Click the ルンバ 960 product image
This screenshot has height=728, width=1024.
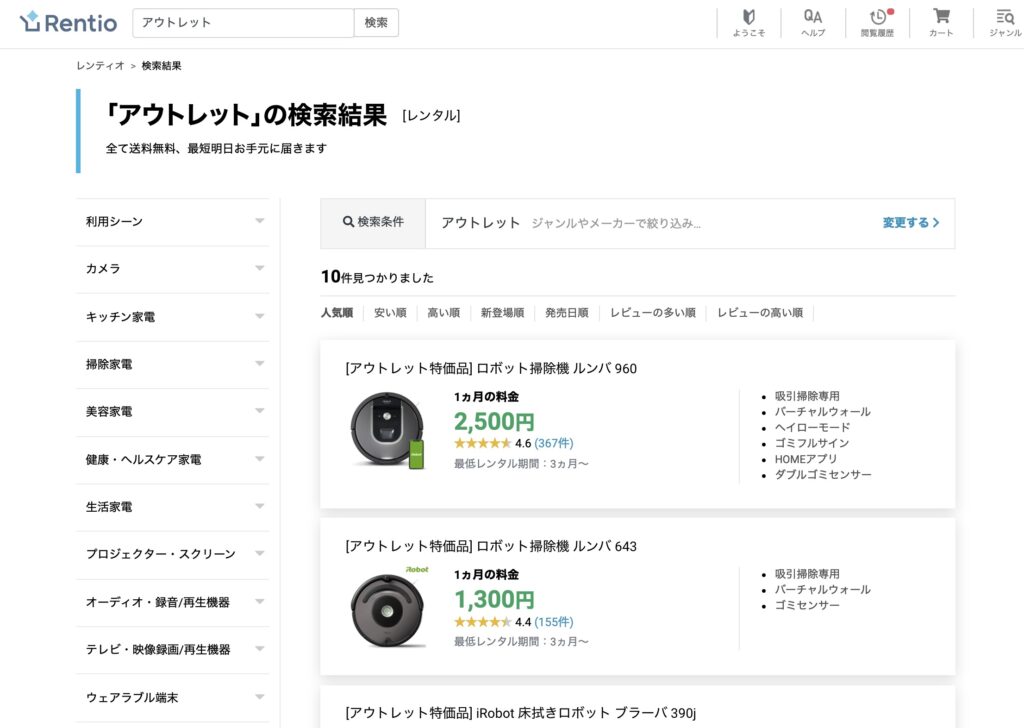click(387, 431)
